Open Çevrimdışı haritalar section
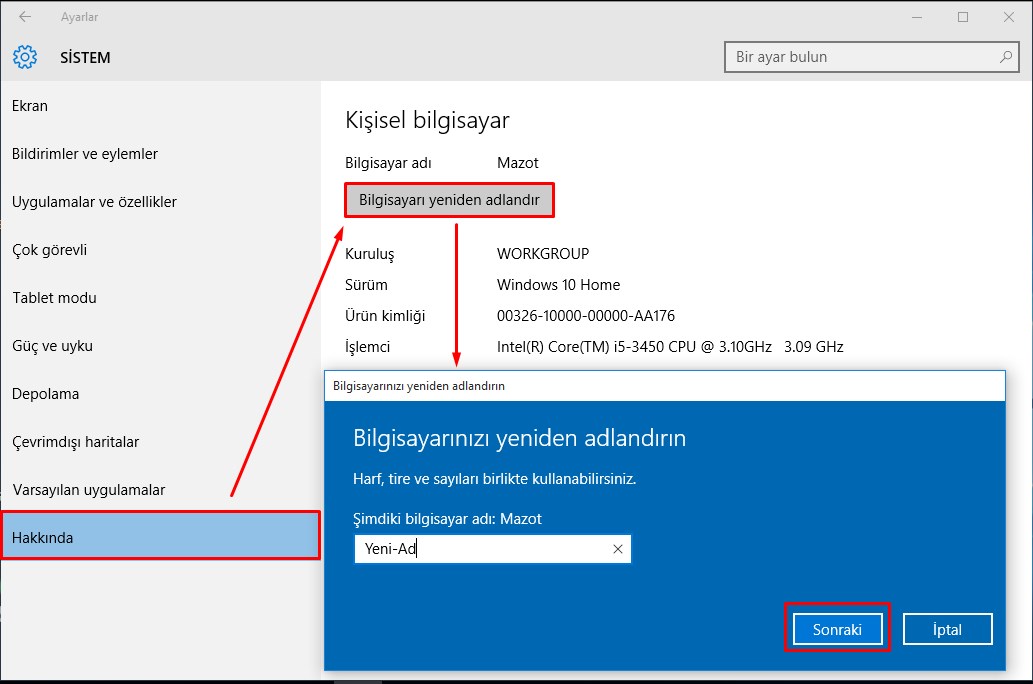The image size is (1033, 684). pyautogui.click(x=75, y=442)
